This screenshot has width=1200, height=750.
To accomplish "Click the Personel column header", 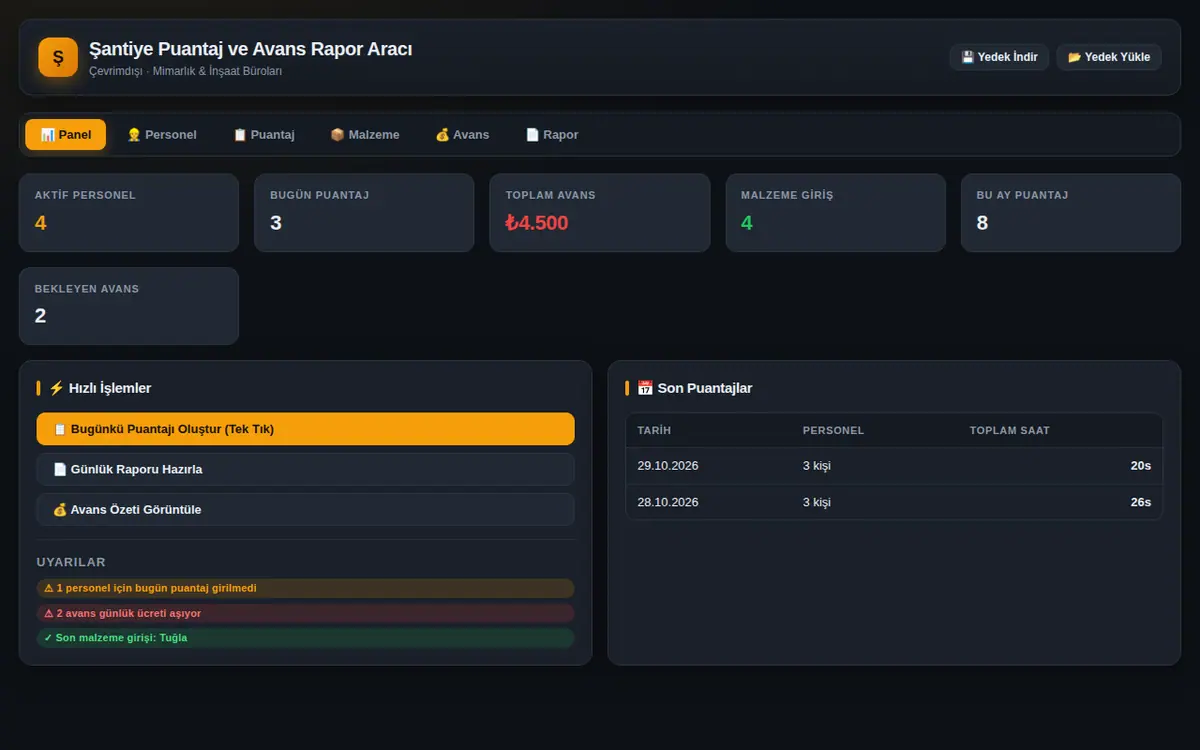I will [833, 431].
